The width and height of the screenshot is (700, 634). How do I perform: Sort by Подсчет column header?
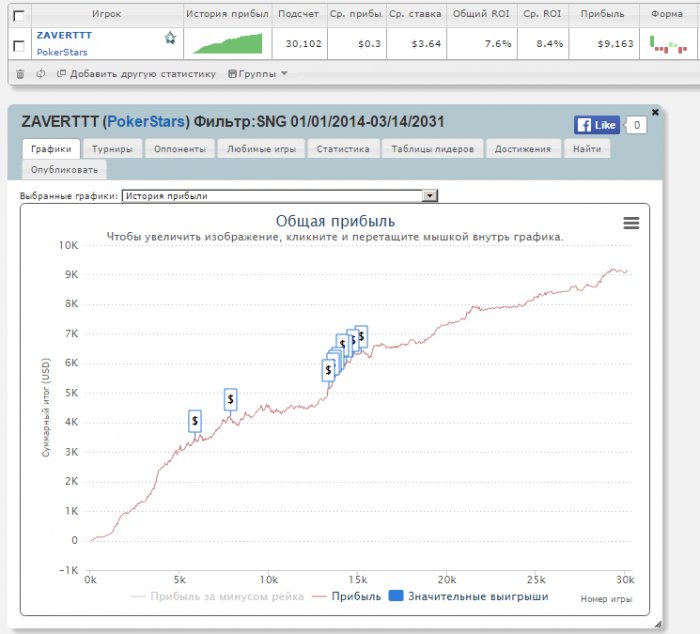pyautogui.click(x=298, y=14)
